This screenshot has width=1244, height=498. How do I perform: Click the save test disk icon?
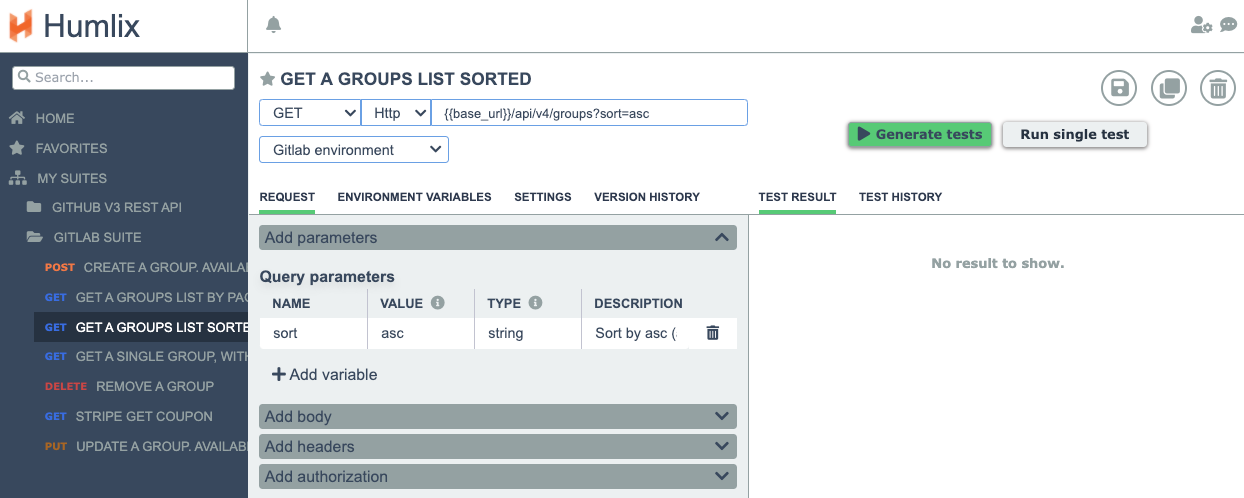click(x=1119, y=88)
